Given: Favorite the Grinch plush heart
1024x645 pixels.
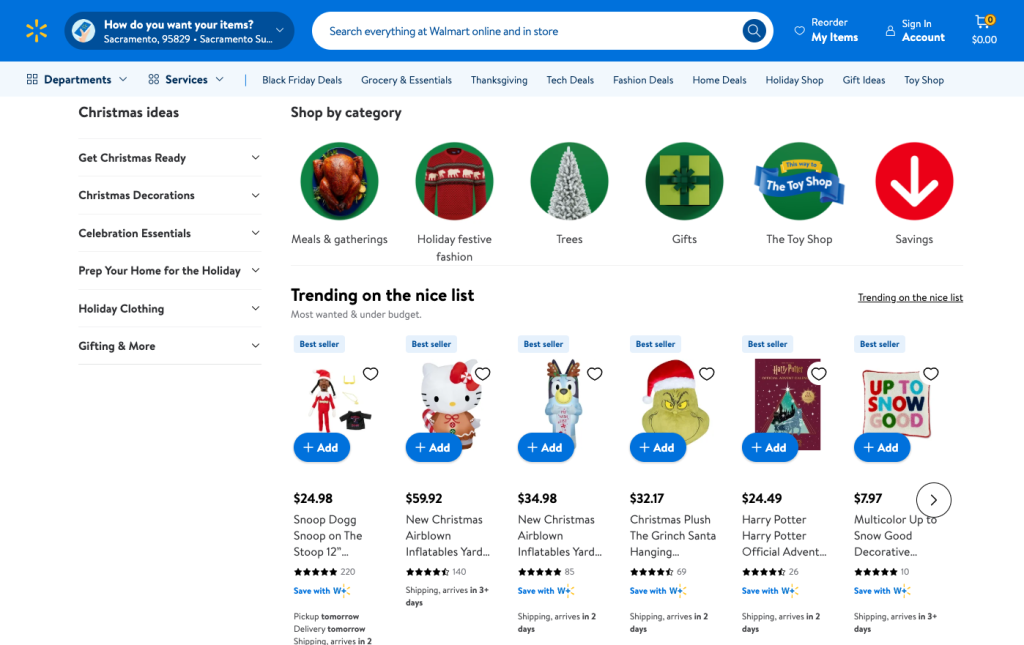Looking at the screenshot, I should [x=707, y=373].
